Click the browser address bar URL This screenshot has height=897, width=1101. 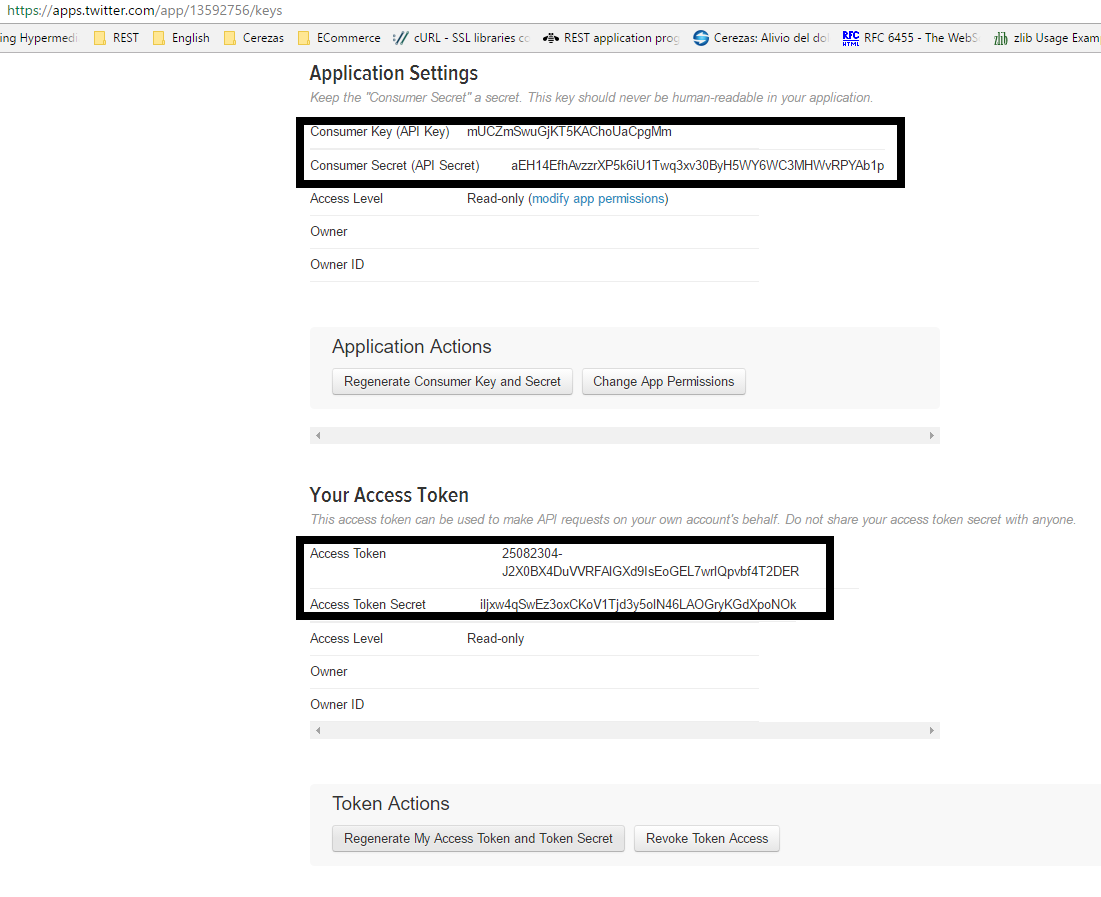point(145,11)
